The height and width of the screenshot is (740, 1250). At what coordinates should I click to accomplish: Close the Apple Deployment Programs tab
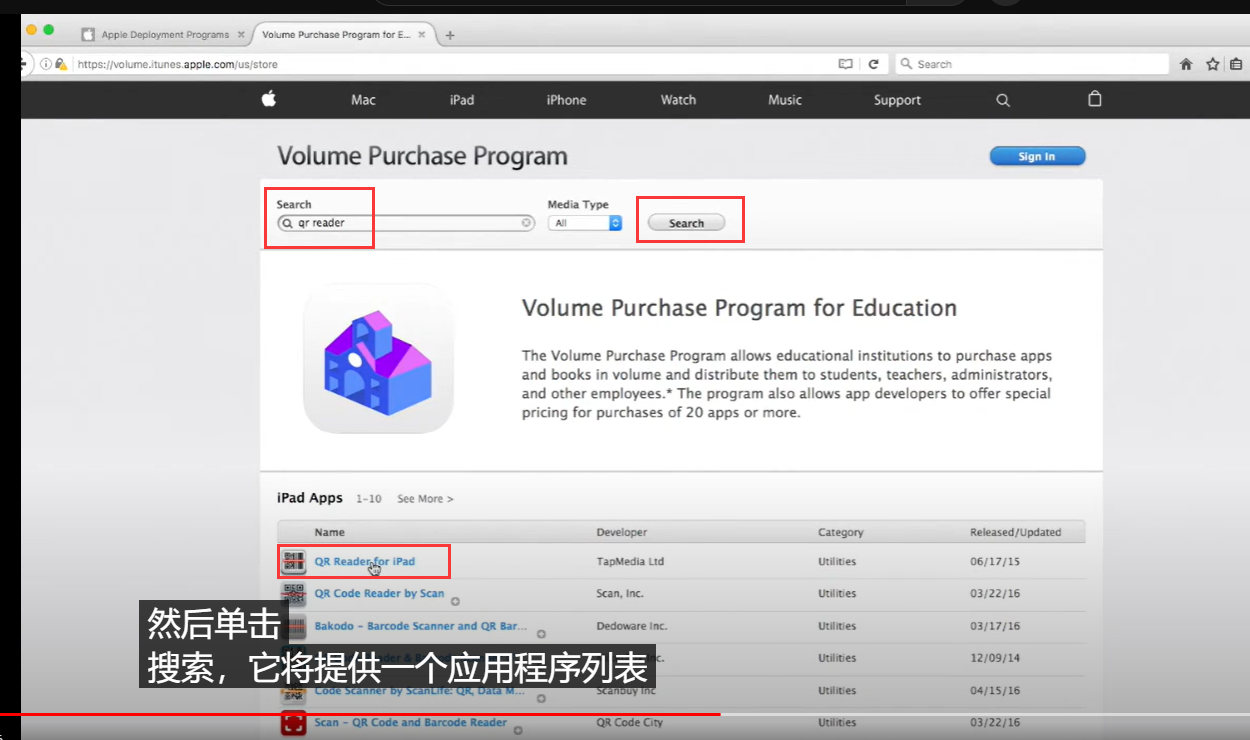point(242,35)
